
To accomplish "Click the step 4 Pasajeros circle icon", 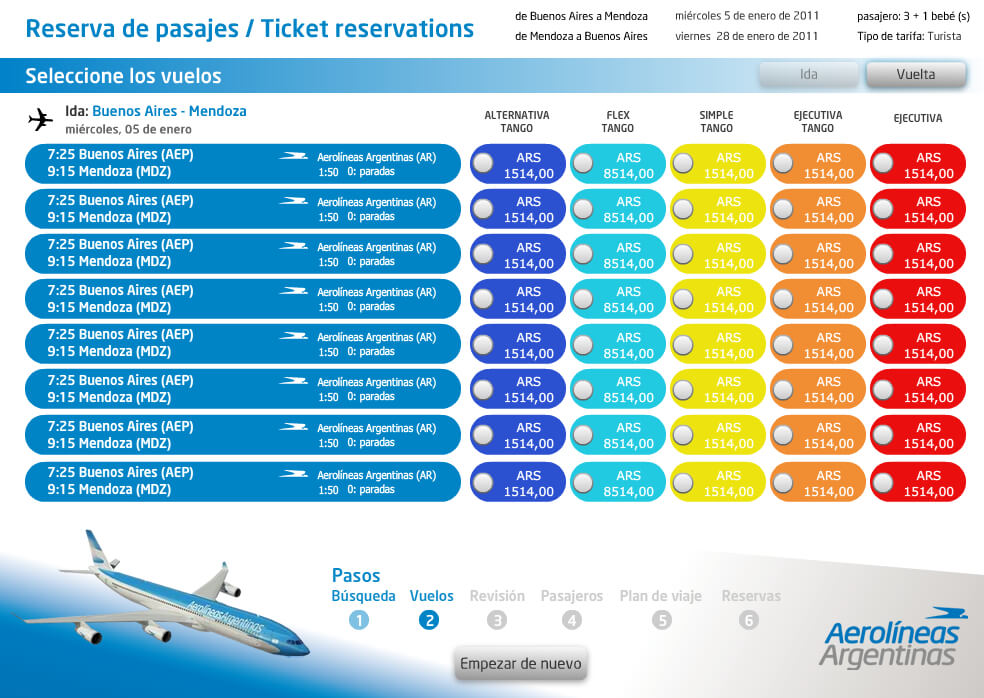I will [x=571, y=620].
